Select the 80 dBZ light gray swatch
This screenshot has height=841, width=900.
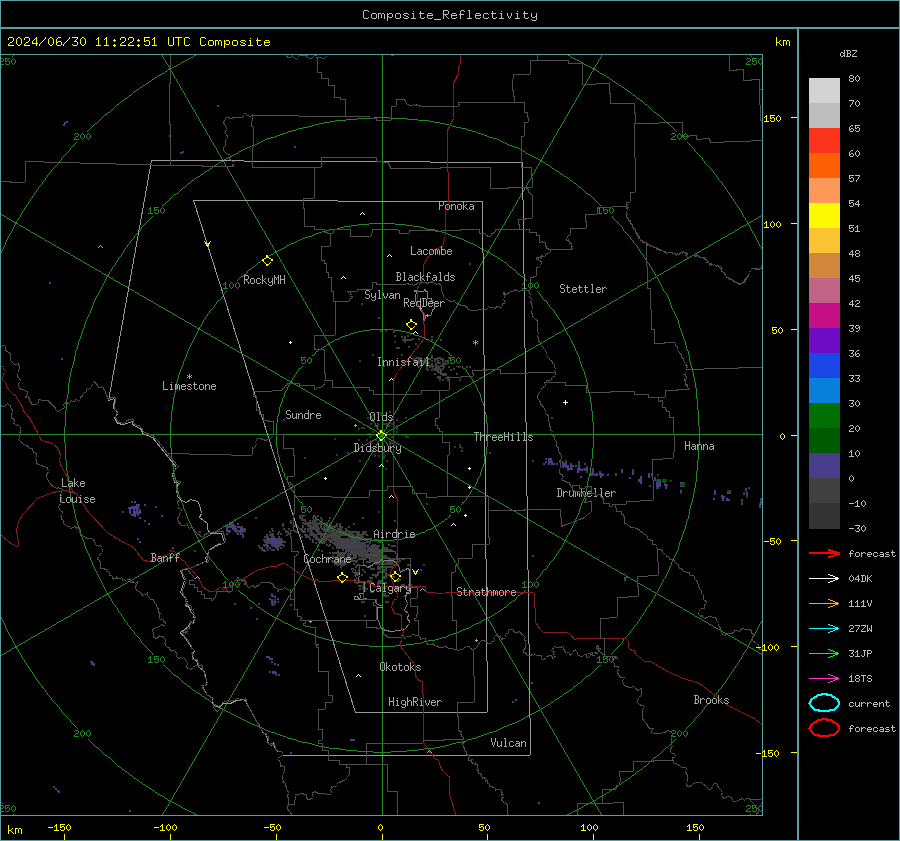[x=824, y=90]
